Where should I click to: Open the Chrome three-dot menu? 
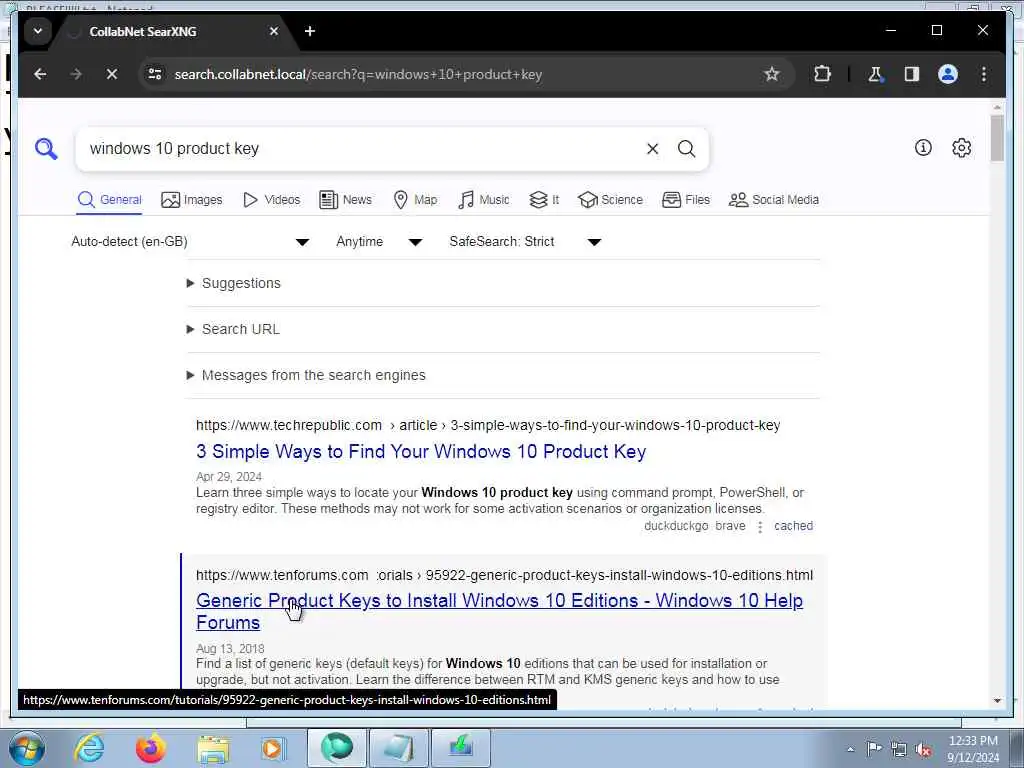(984, 74)
